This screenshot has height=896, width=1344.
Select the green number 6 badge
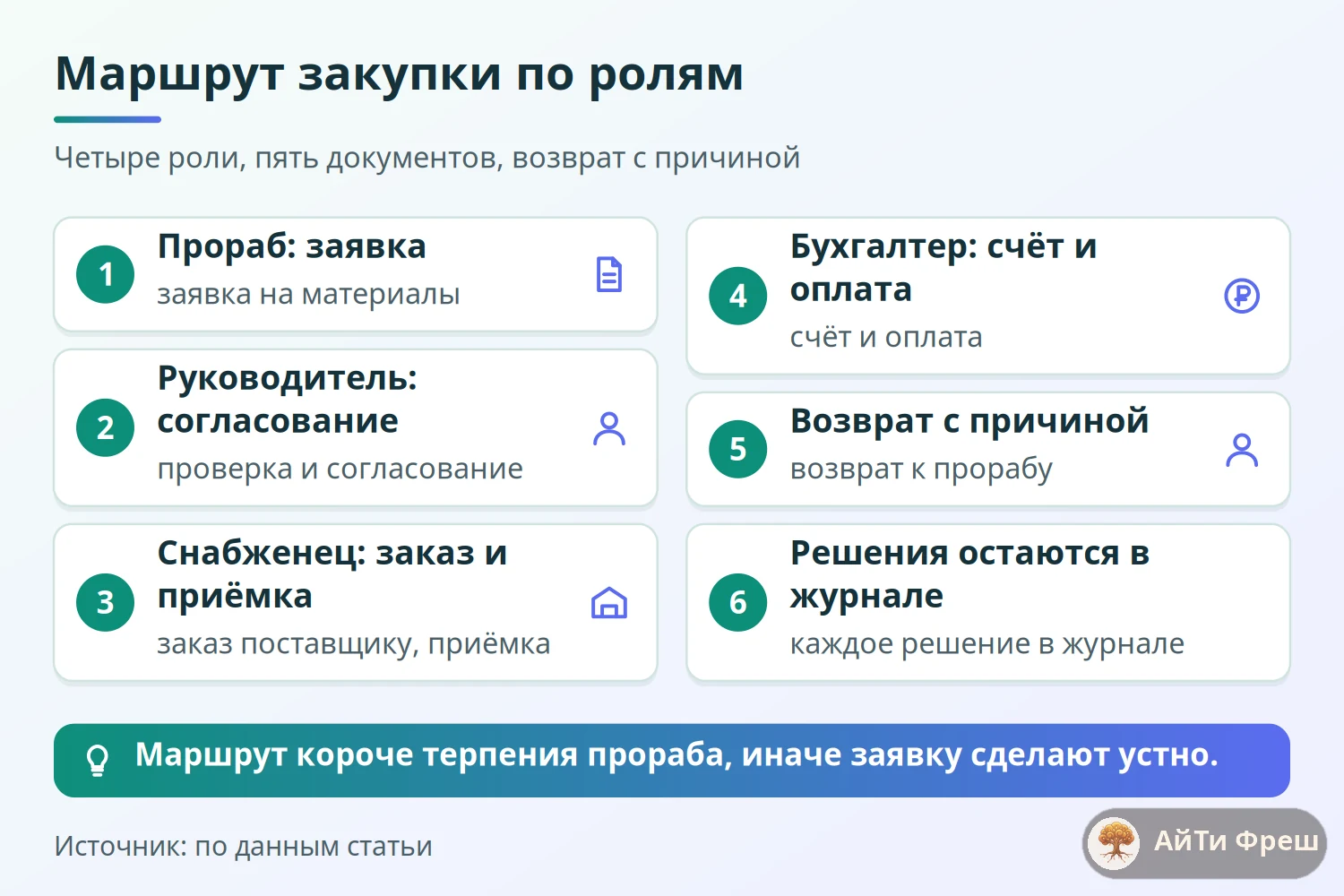tap(738, 603)
